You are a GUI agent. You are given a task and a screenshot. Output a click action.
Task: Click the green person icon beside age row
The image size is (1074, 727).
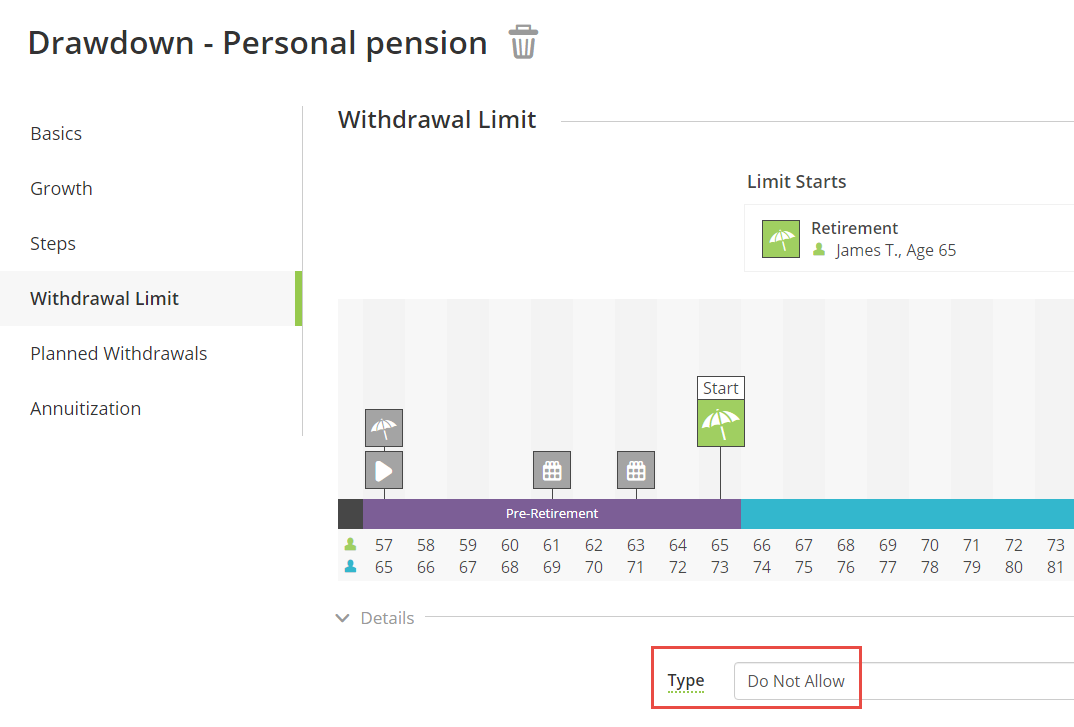(351, 545)
